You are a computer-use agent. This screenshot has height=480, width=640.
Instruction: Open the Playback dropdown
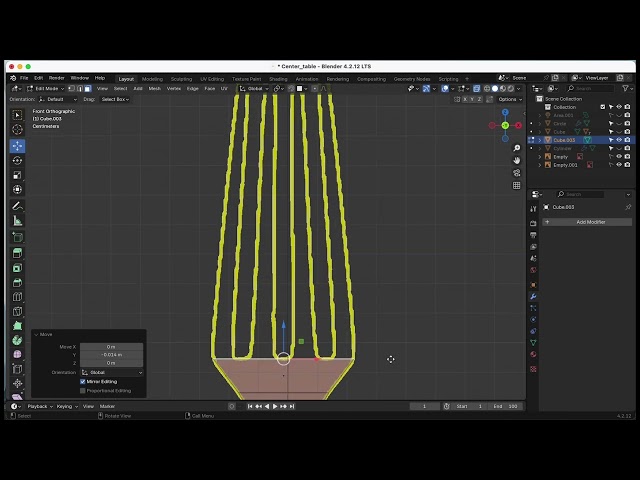click(x=40, y=406)
